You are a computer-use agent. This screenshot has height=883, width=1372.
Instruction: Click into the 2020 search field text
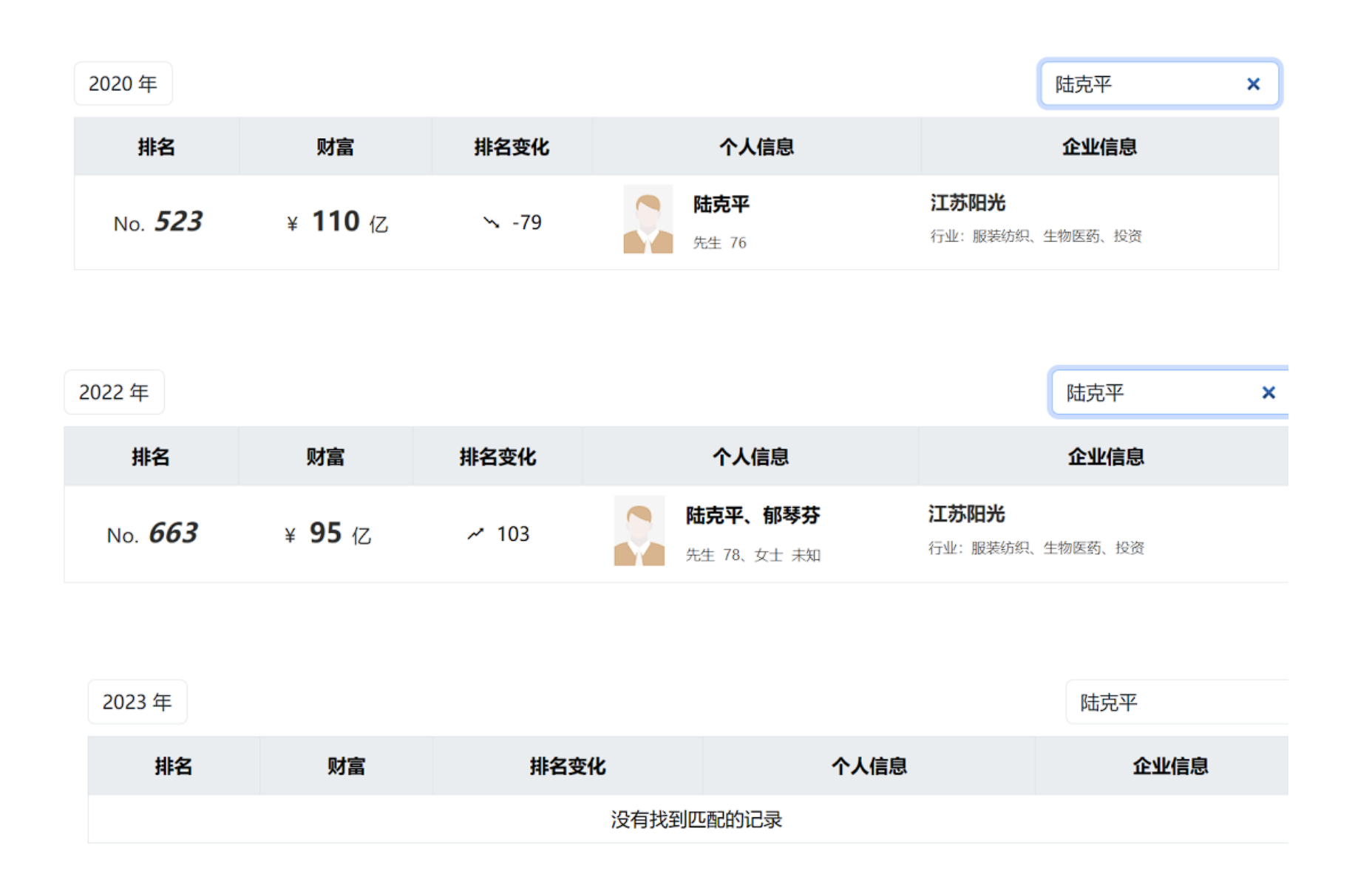point(1138,84)
